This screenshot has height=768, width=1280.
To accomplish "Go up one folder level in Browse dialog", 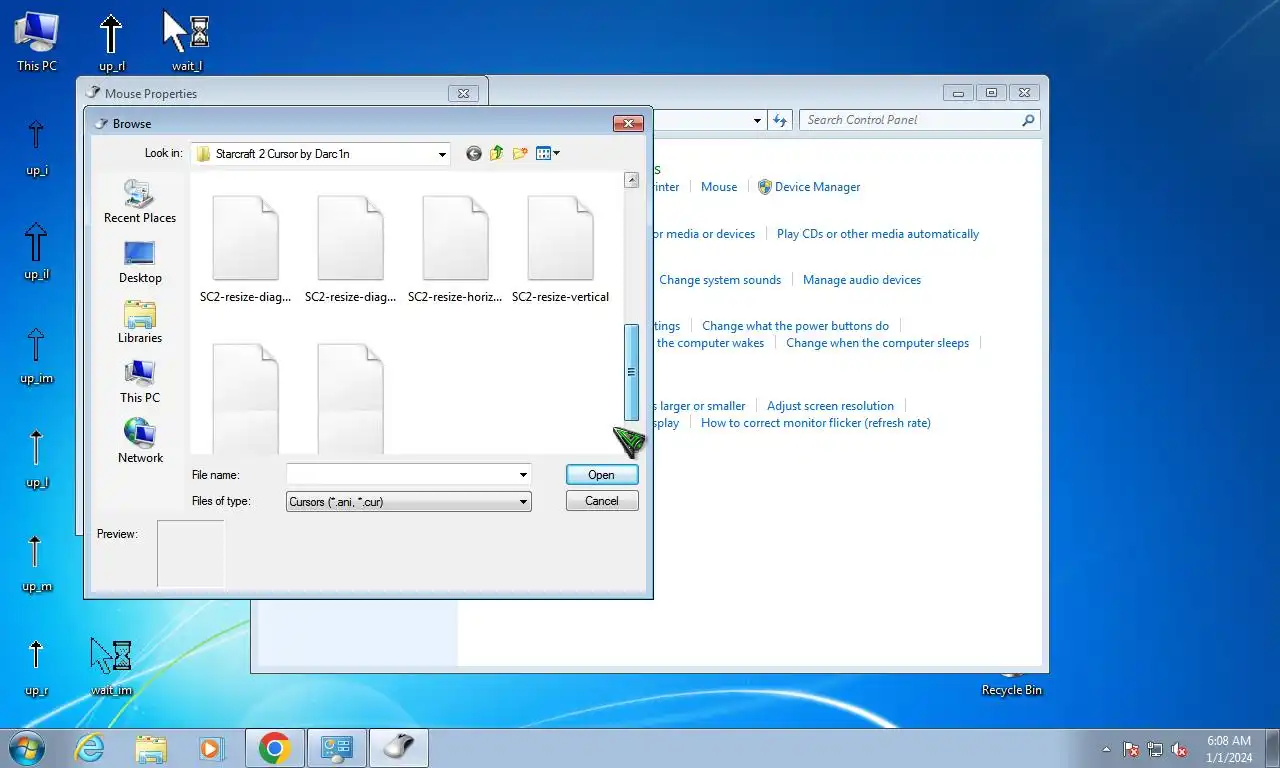I will pyautogui.click(x=497, y=153).
